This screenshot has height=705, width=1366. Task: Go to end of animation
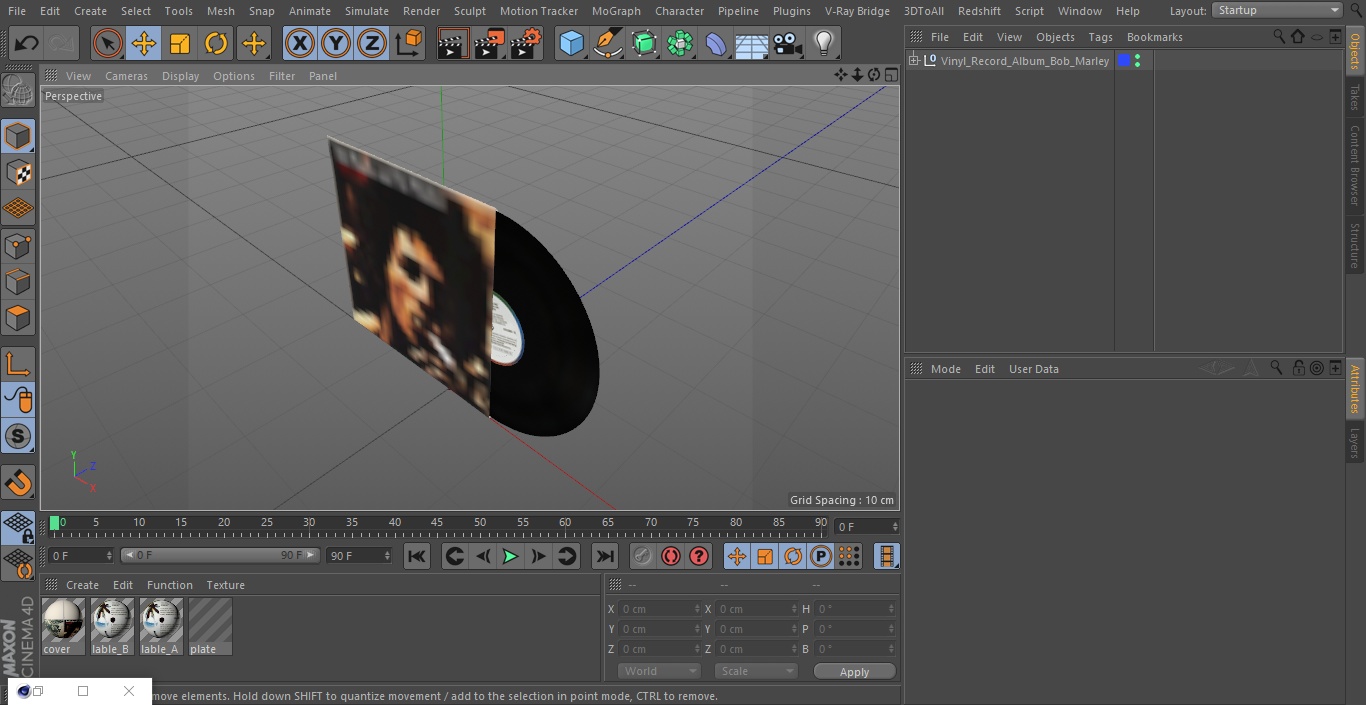click(605, 556)
